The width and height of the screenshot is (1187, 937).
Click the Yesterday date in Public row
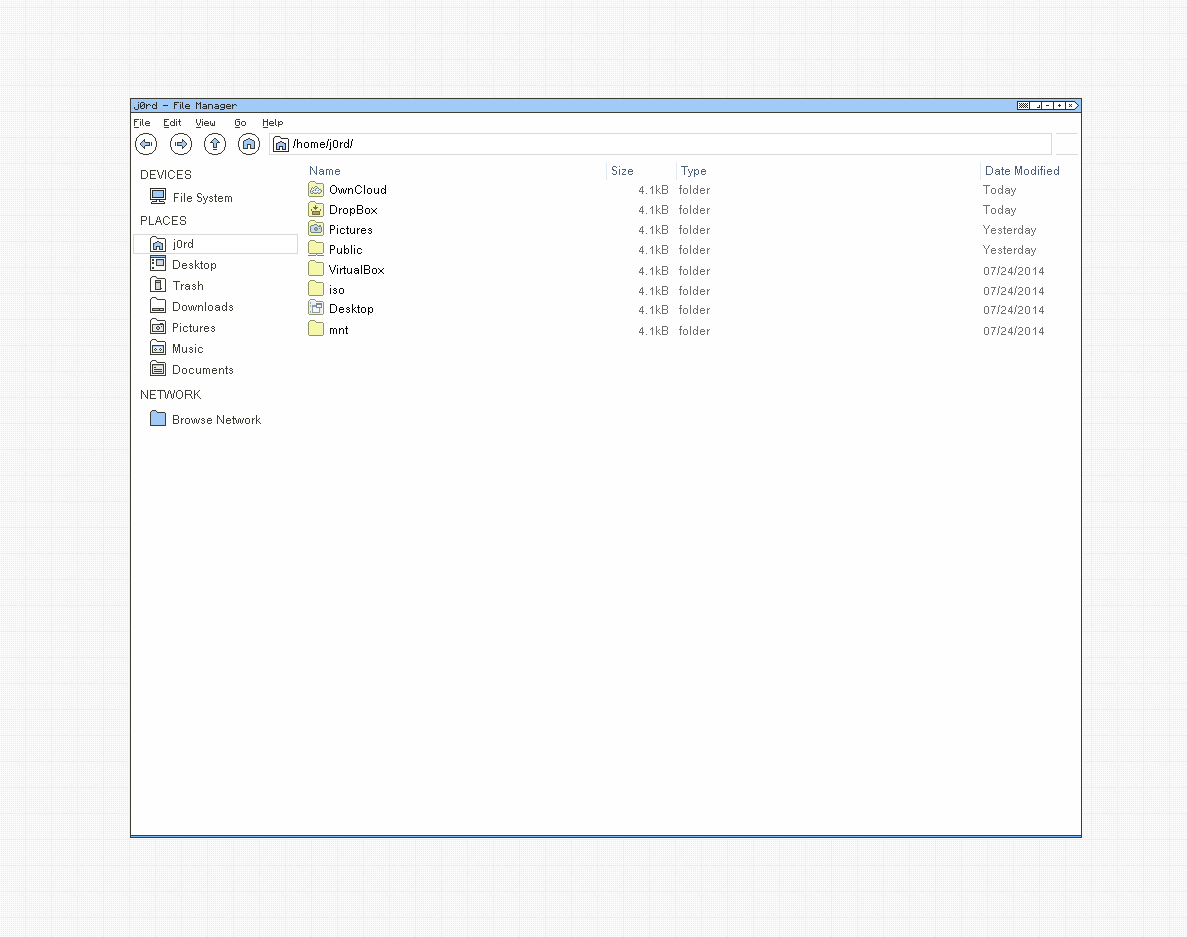click(1009, 250)
